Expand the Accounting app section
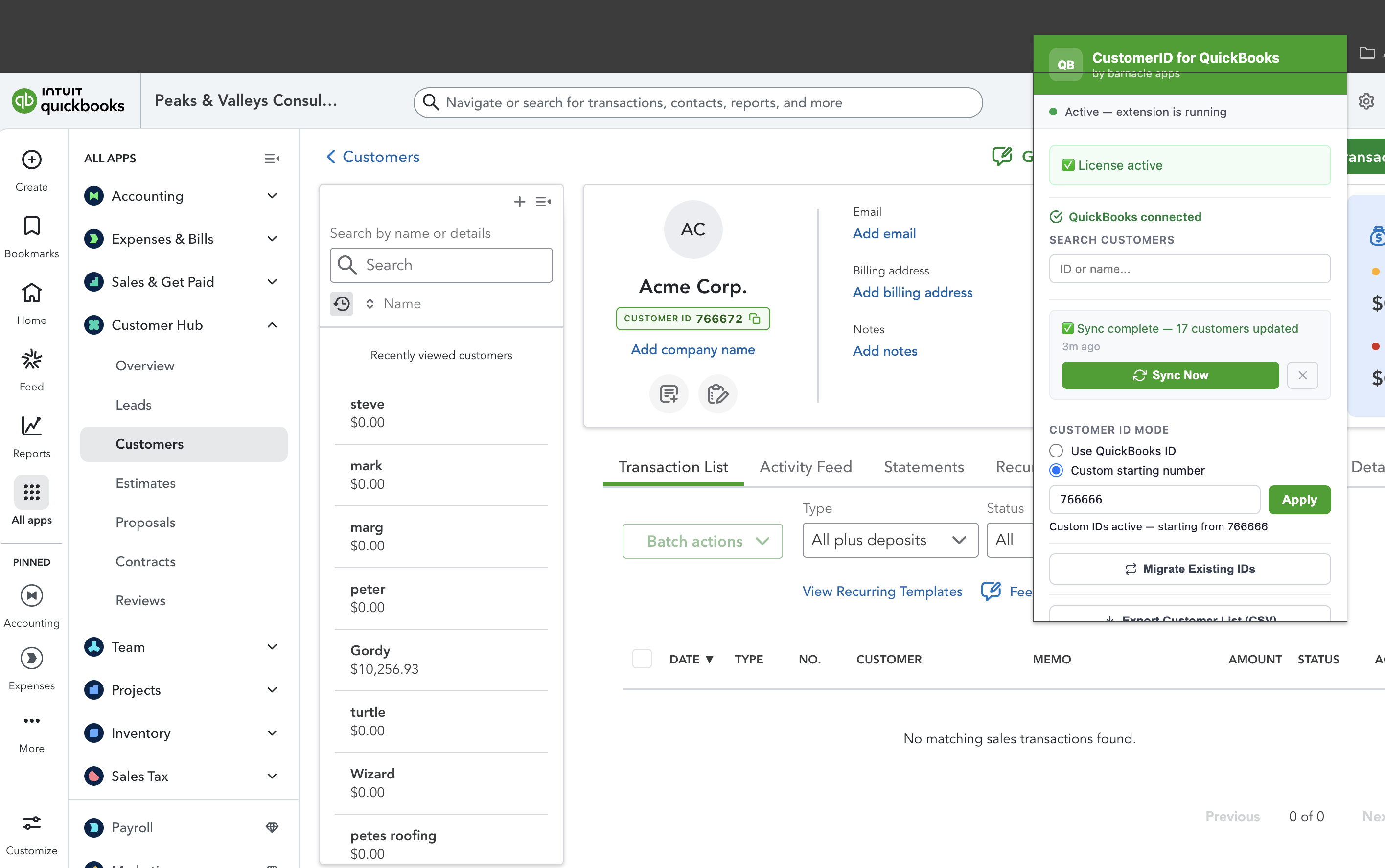The image size is (1385, 868). [272, 196]
